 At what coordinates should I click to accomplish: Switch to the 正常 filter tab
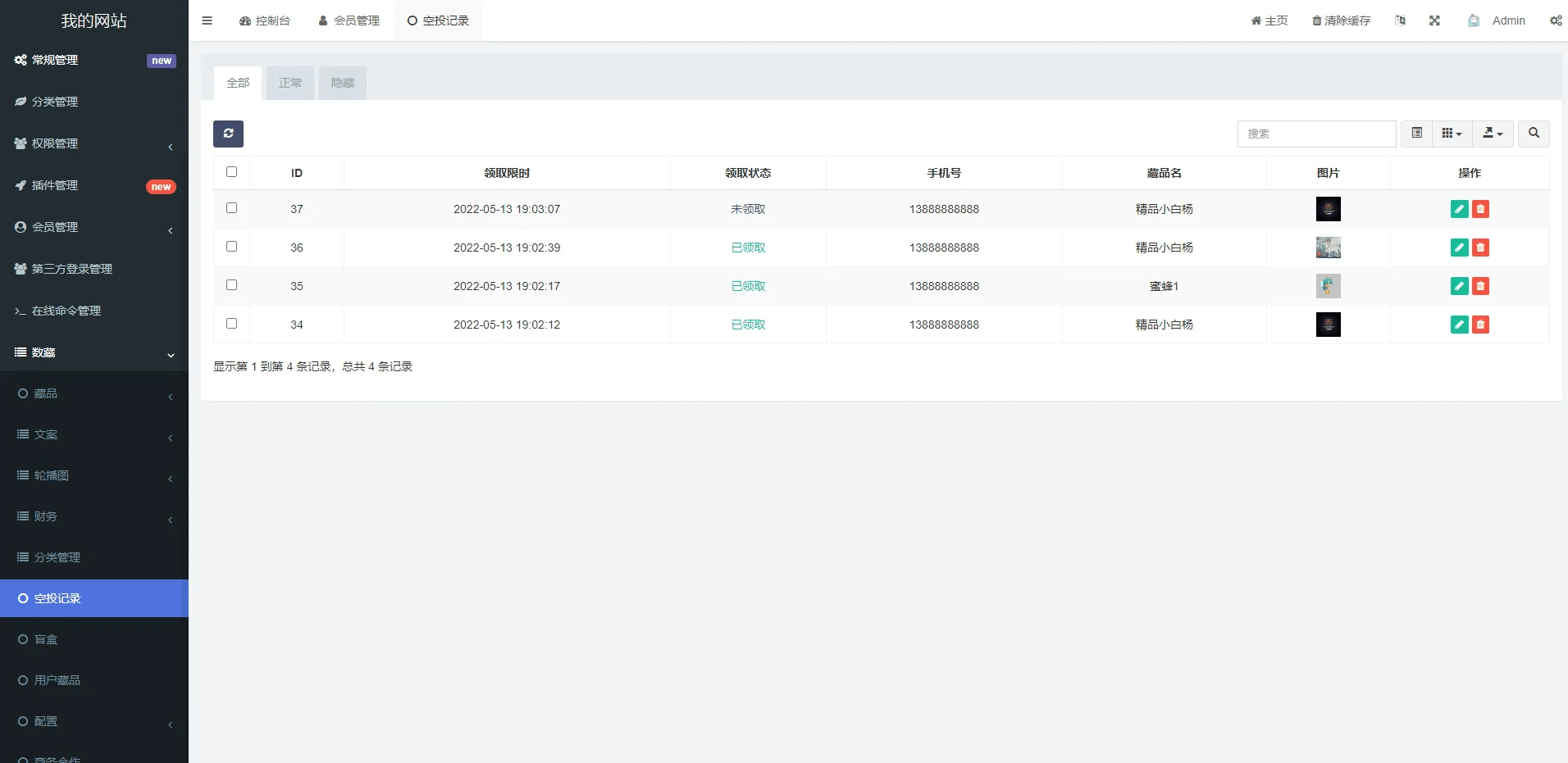coord(290,83)
